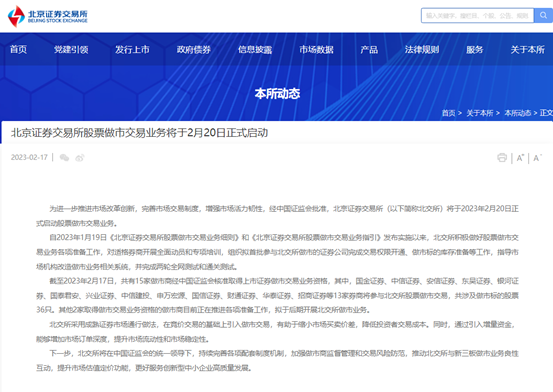Open the 服务 navigation menu
Screen dimensions: 553x392
pyautogui.click(x=474, y=49)
